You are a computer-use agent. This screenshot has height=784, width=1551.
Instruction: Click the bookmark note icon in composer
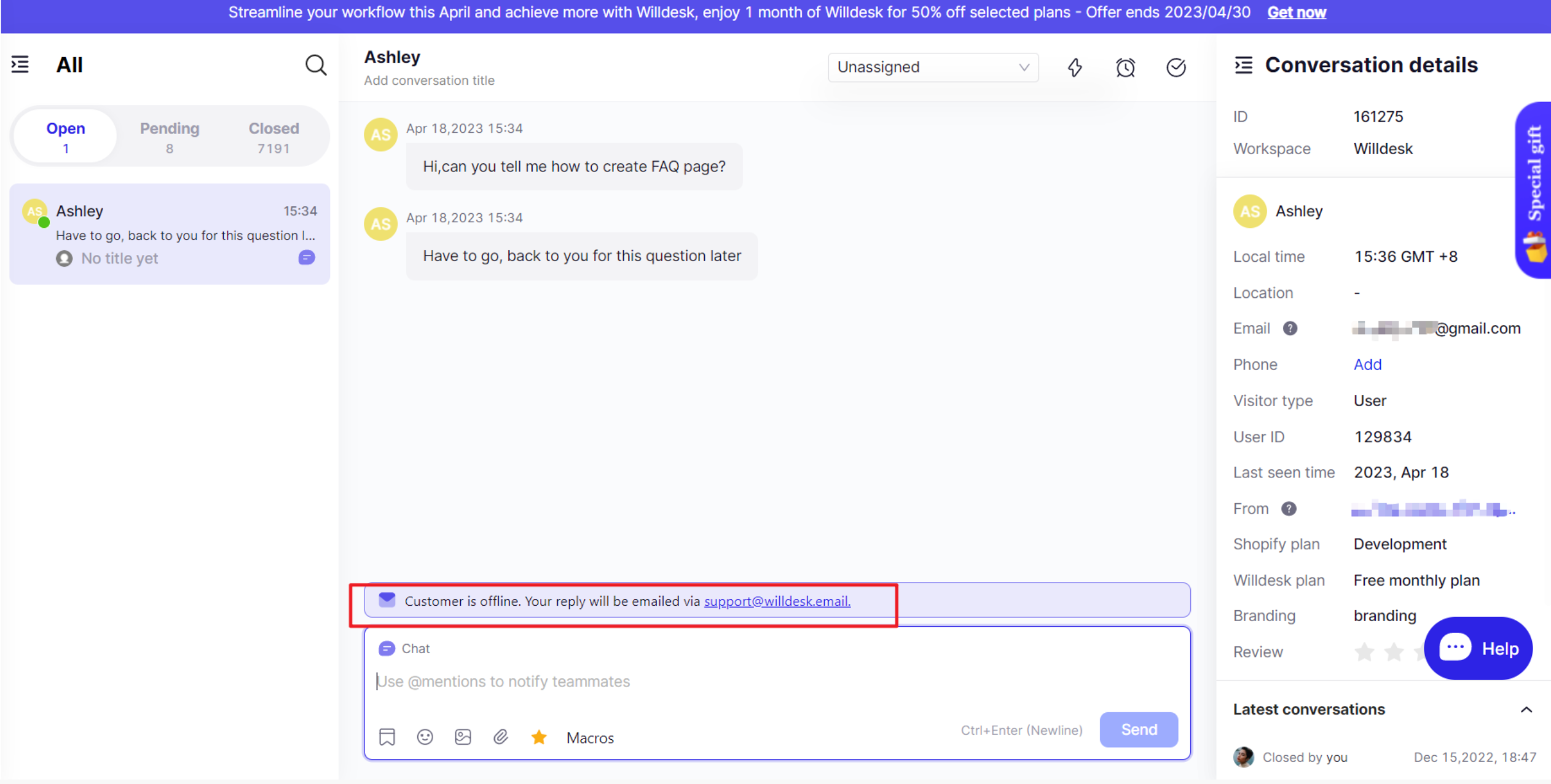pos(387,737)
